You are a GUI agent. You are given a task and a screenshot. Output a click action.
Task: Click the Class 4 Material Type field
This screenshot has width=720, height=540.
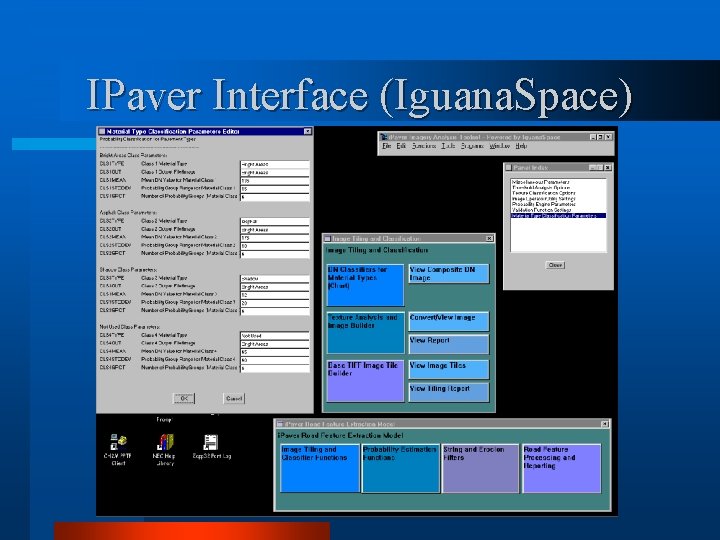[x=275, y=336]
